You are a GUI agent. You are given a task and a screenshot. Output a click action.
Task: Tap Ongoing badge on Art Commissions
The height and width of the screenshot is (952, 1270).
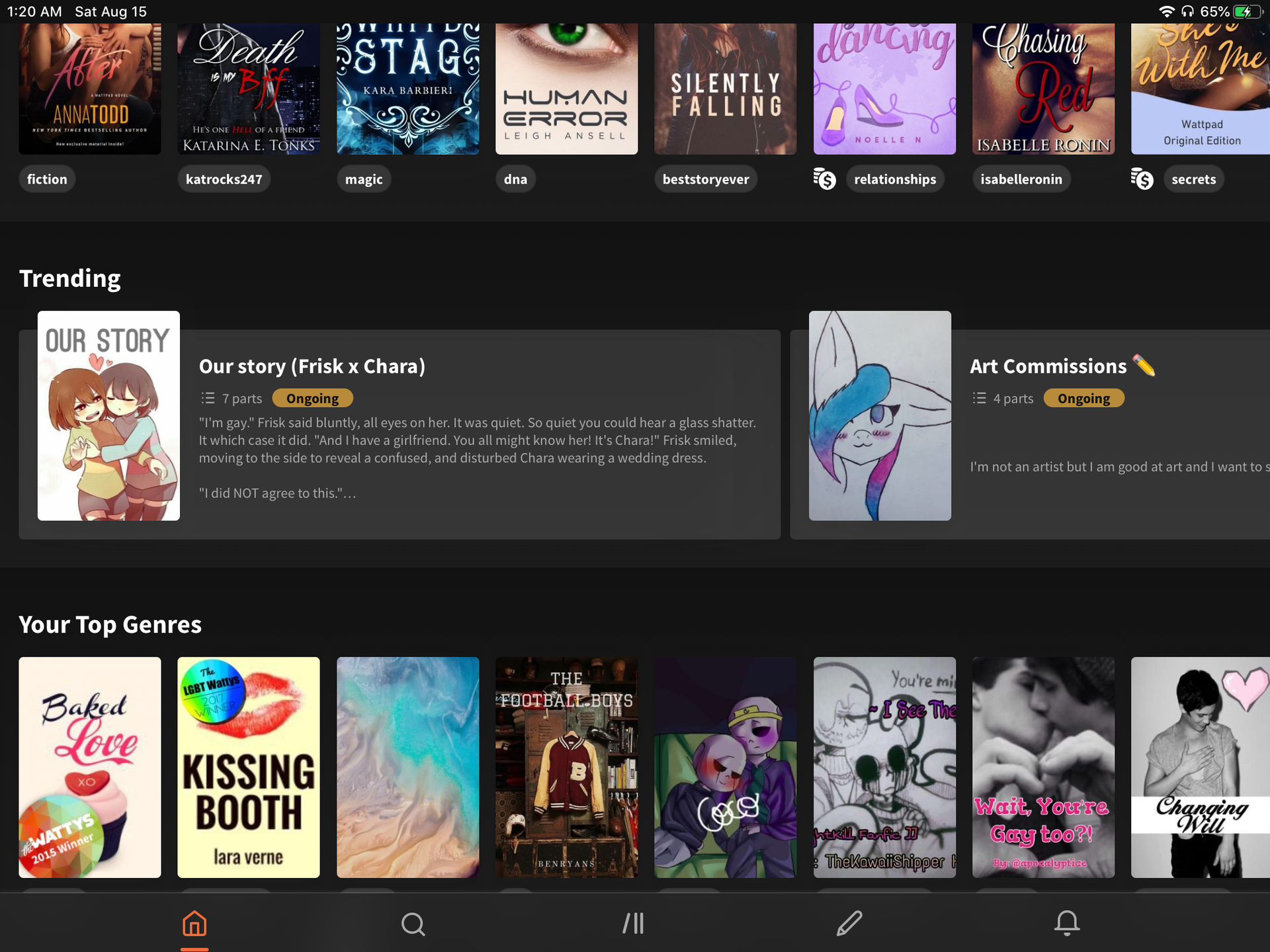tap(1083, 398)
